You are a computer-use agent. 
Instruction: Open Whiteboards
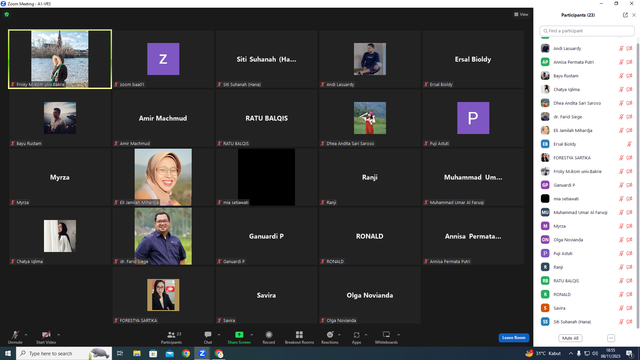(386, 337)
